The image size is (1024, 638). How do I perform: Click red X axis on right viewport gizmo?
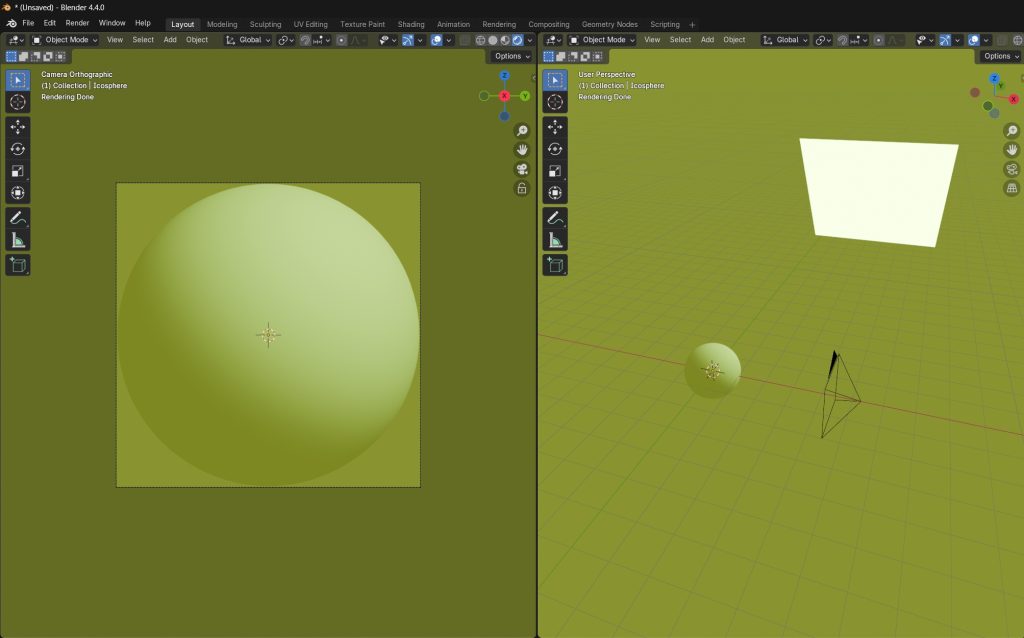point(1013,99)
